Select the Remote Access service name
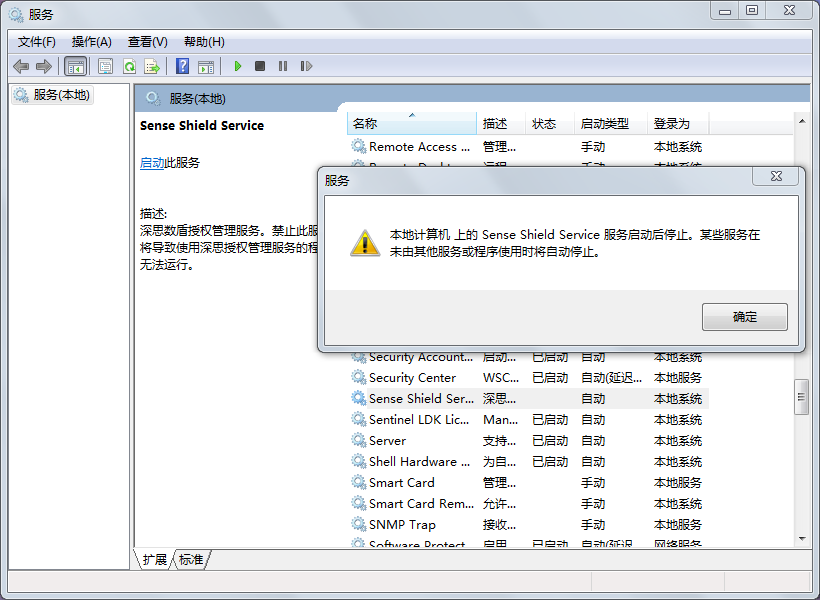Viewport: 820px width, 600px height. (419, 146)
